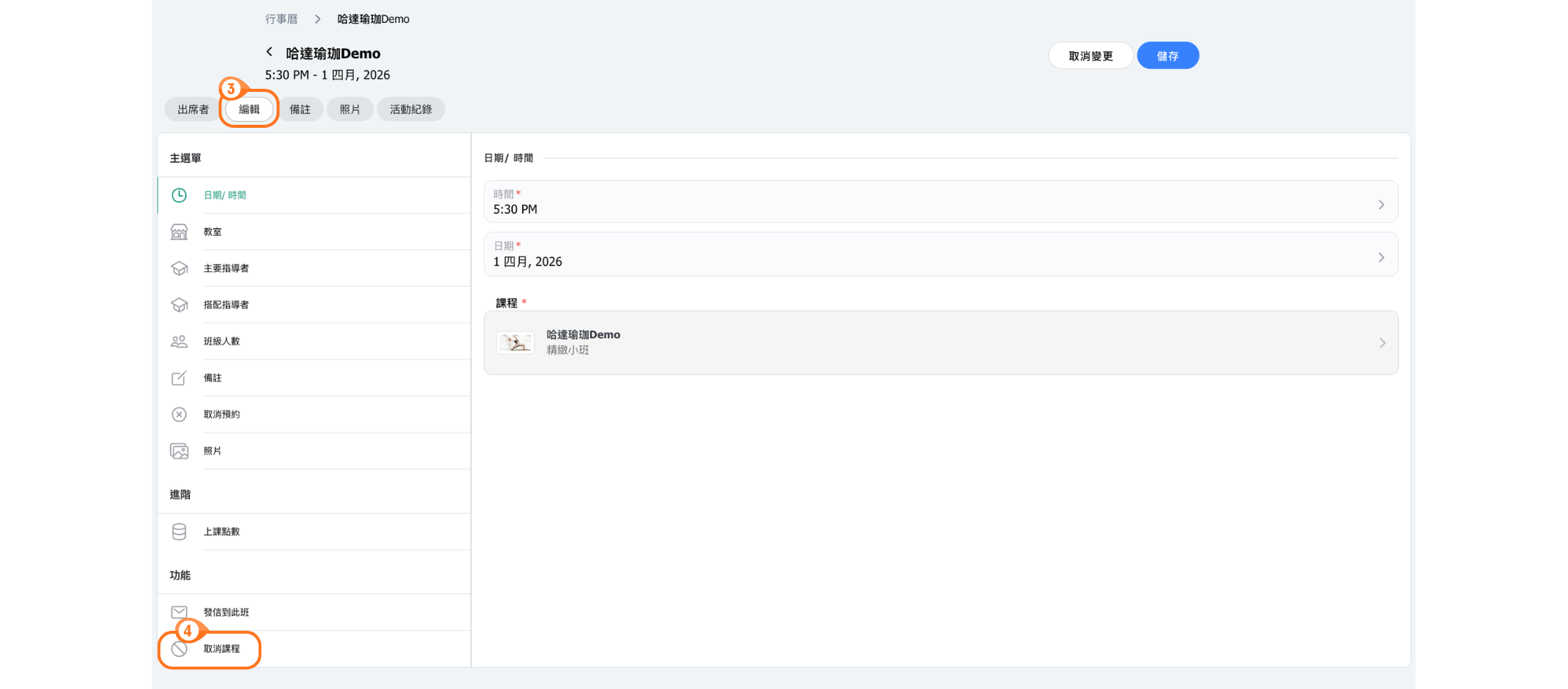Image resolution: width=1568 pixels, height=689 pixels.
Task: Open the 哈達瑜珈Demo course selector chevron
Action: click(1382, 343)
